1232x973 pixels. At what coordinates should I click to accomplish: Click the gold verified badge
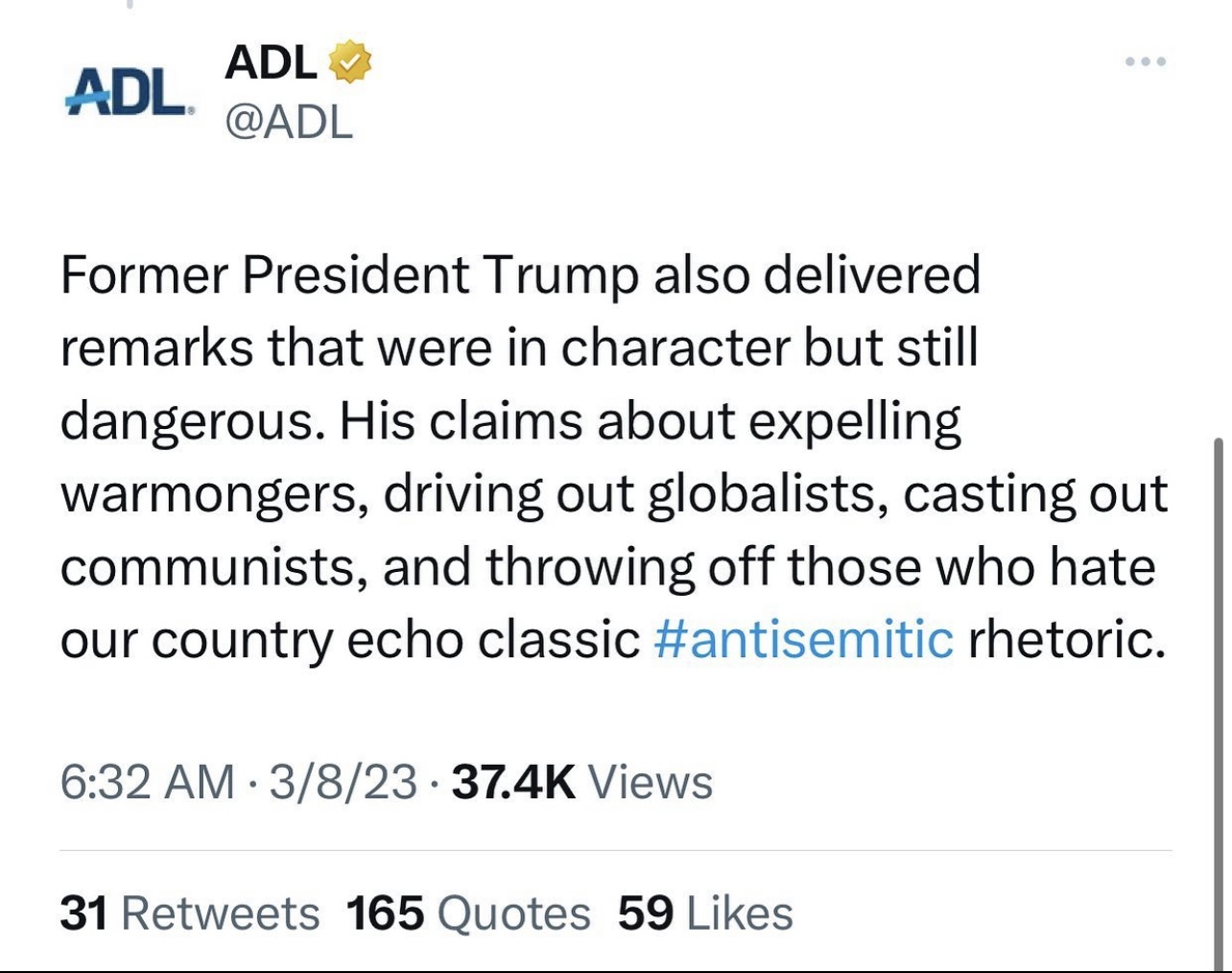350,63
